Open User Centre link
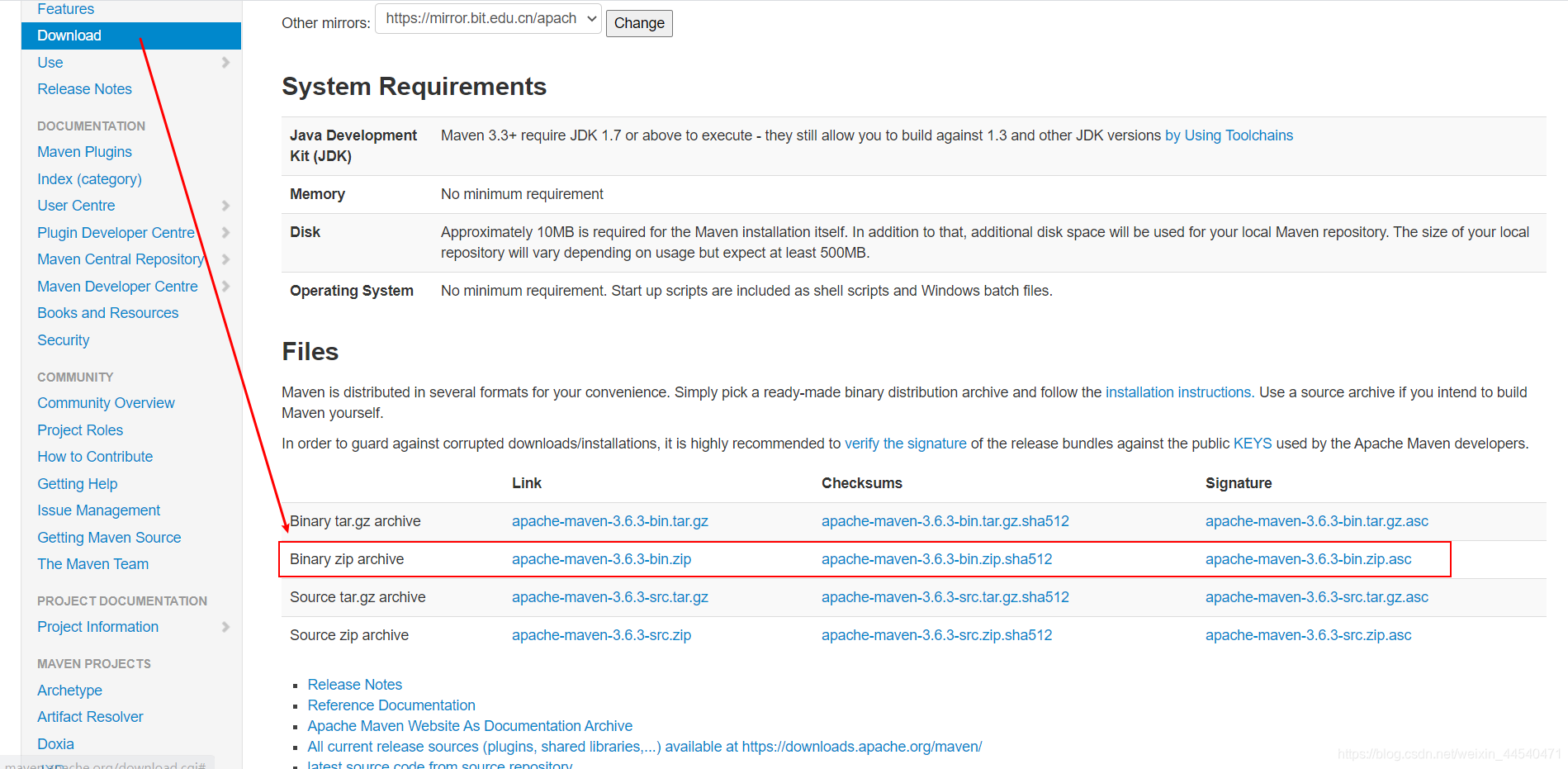The width and height of the screenshot is (1568, 769). pyautogui.click(x=76, y=206)
